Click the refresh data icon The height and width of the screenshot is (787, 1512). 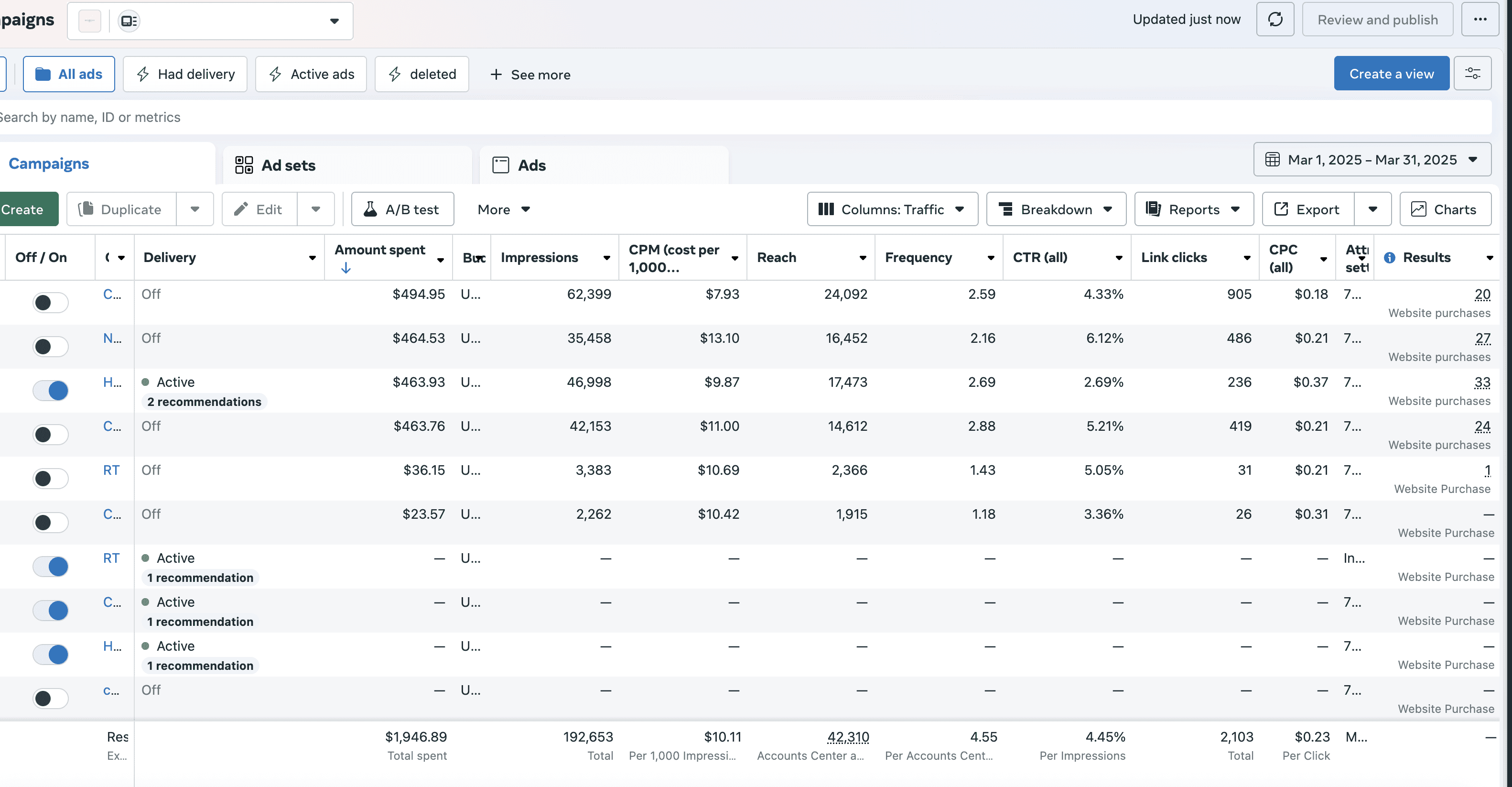pos(1275,20)
